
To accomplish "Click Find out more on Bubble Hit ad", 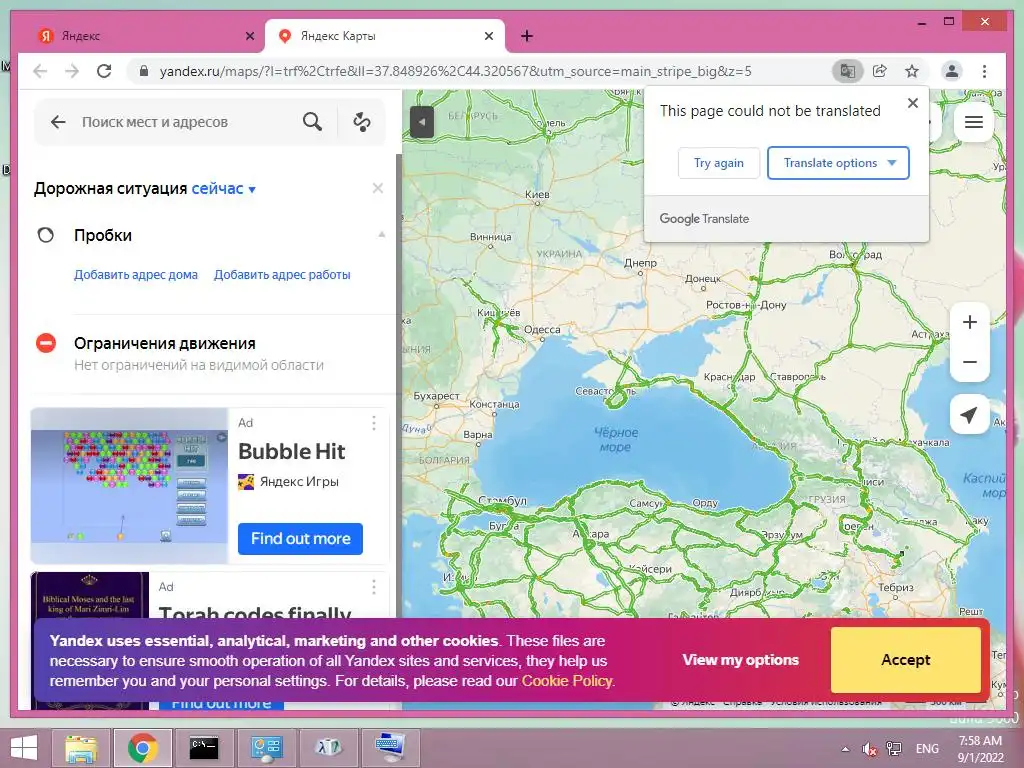I will (x=300, y=539).
